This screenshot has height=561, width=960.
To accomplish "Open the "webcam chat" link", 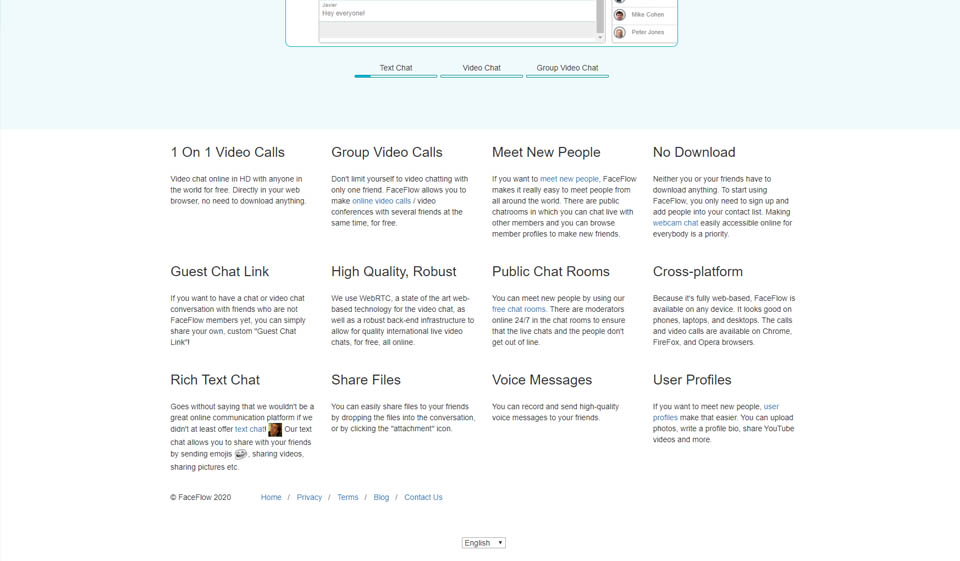I will point(675,223).
